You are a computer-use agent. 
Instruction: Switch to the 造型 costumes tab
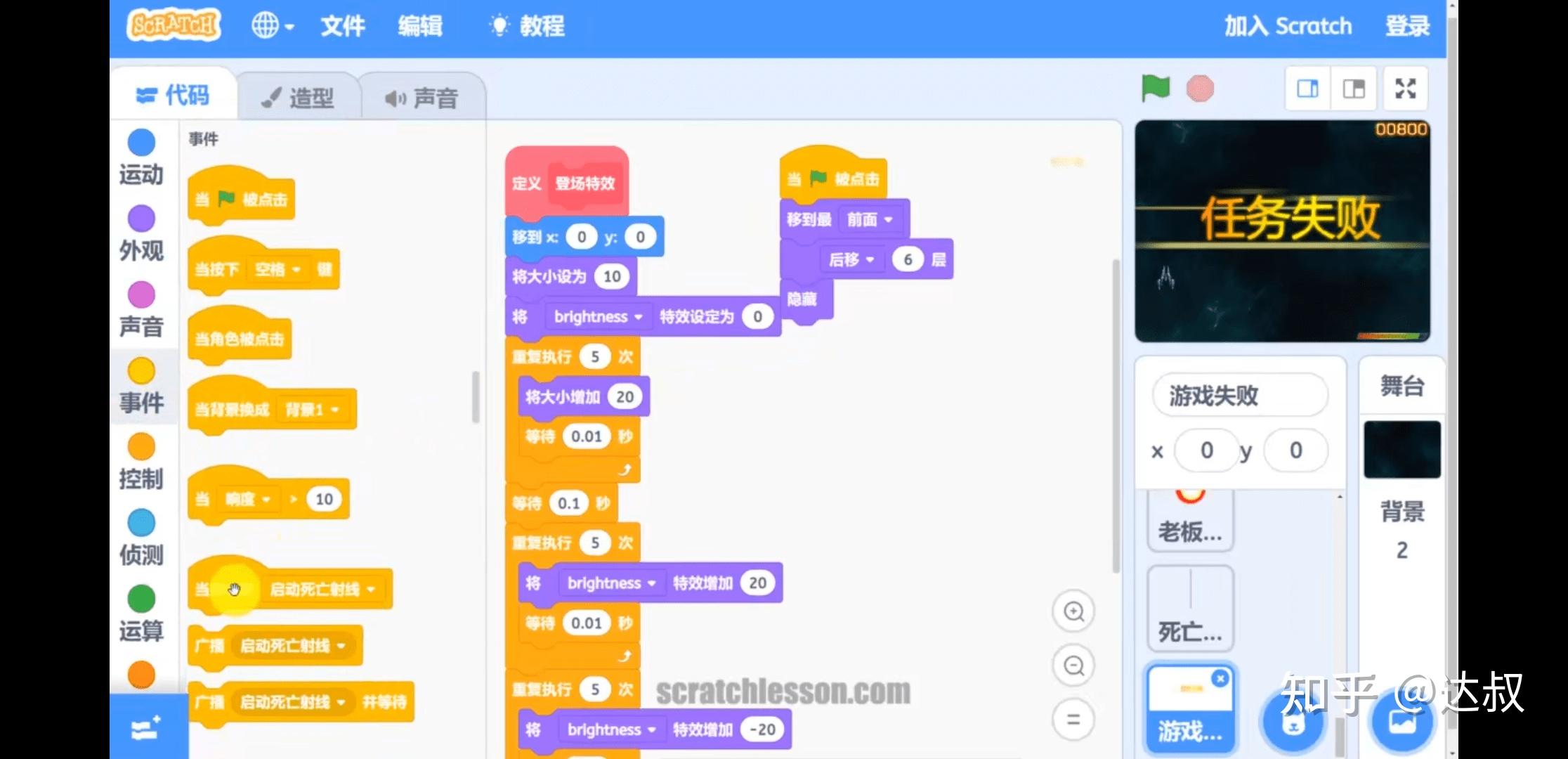300,96
